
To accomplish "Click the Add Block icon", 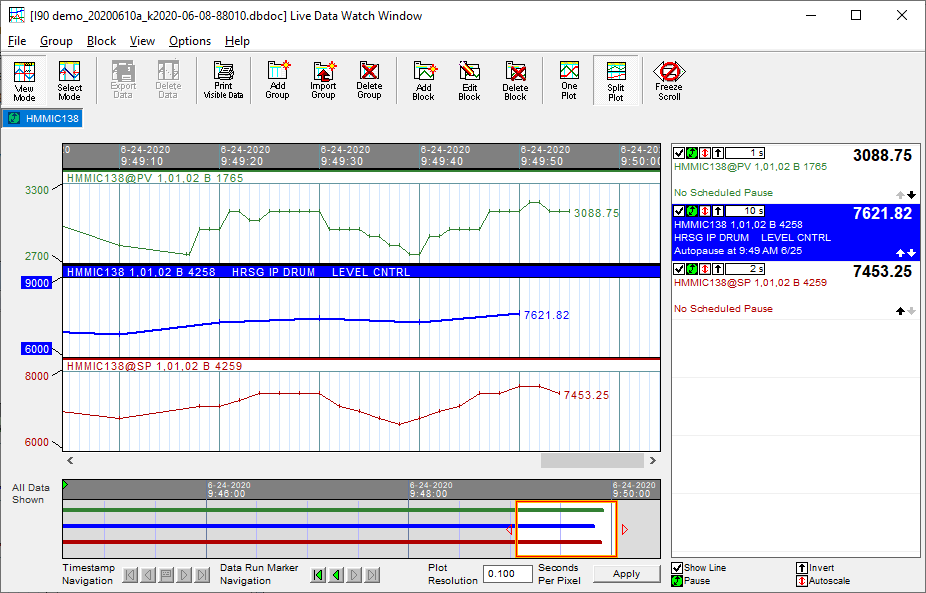I will point(423,80).
